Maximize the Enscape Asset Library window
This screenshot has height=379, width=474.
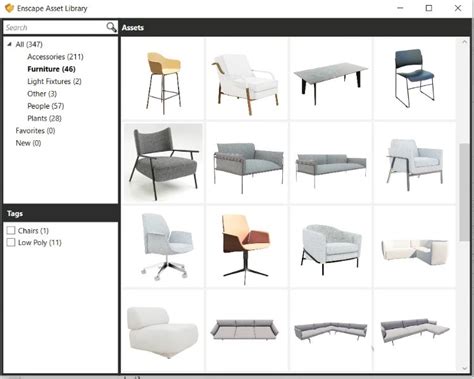pos(429,8)
